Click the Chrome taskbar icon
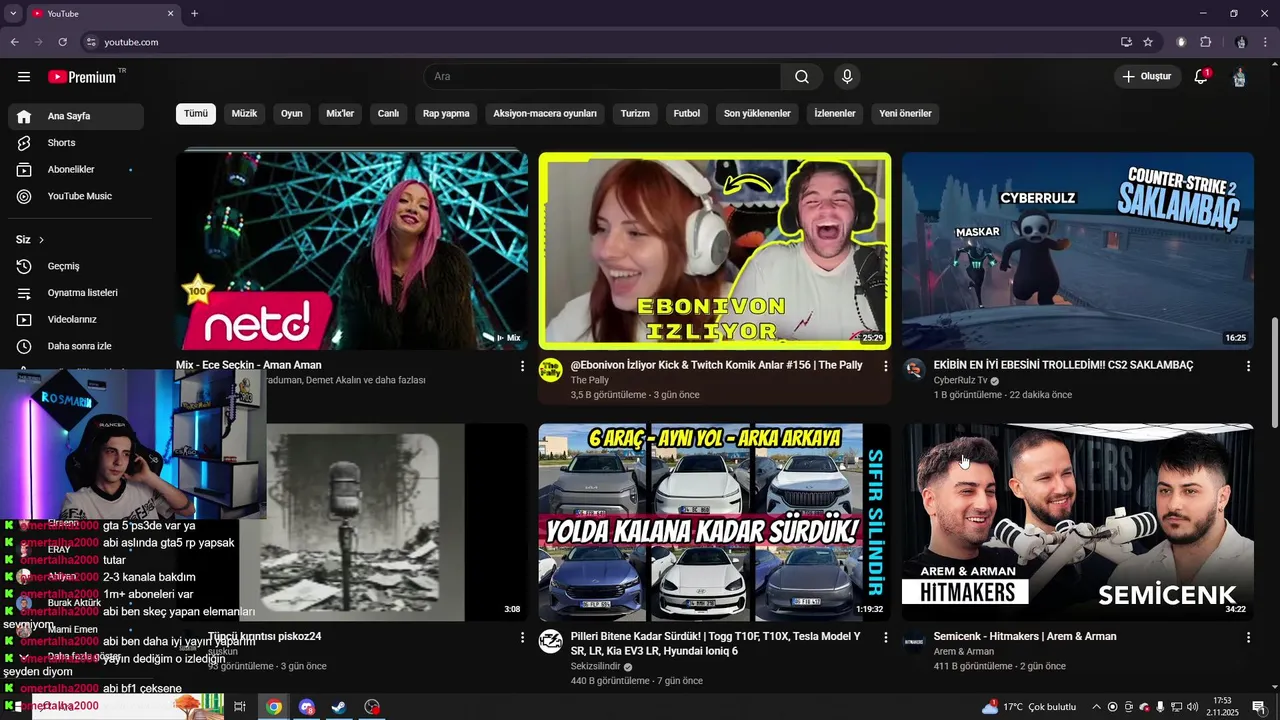 pos(274,707)
